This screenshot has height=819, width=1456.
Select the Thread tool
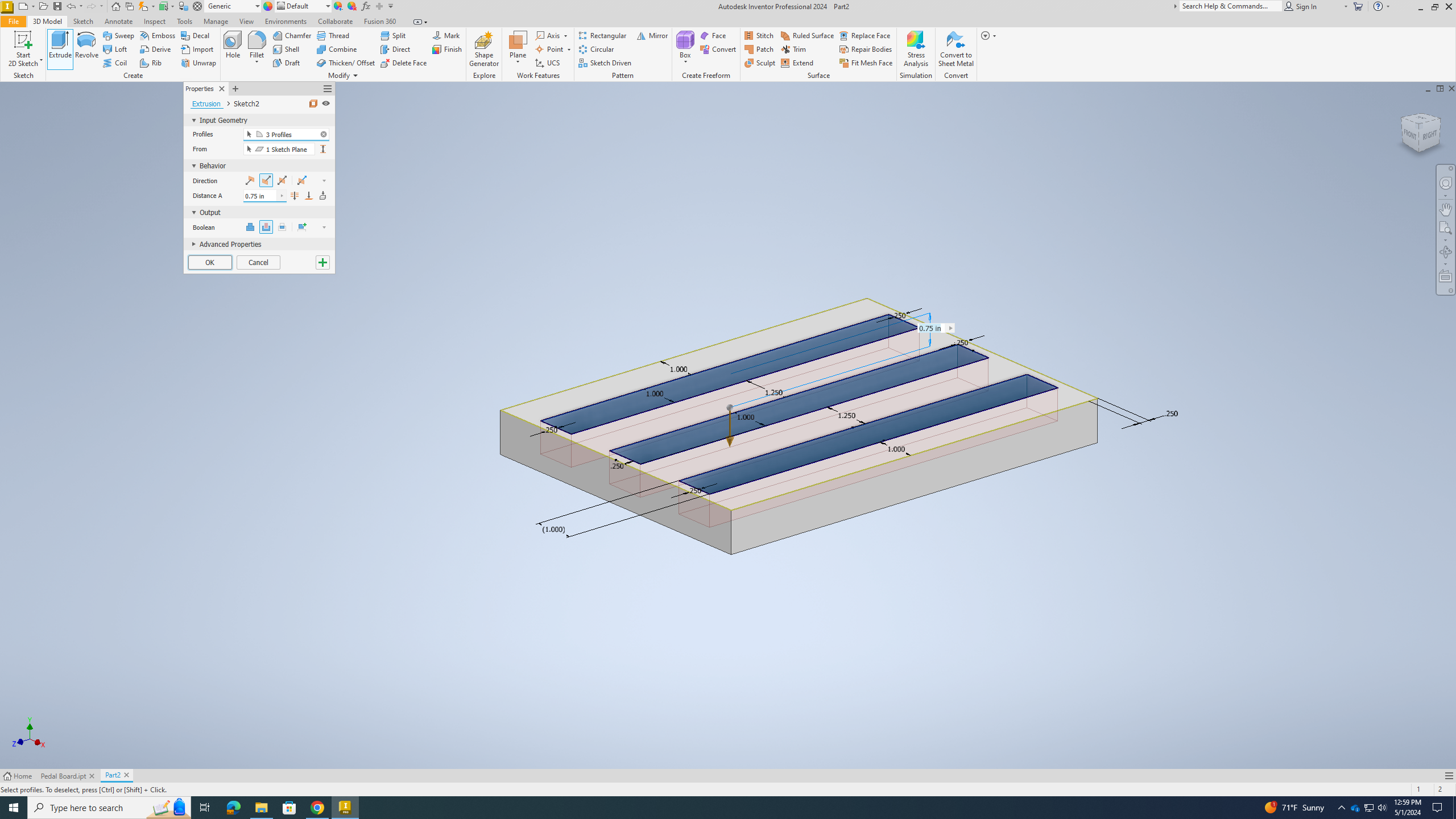[x=333, y=35]
